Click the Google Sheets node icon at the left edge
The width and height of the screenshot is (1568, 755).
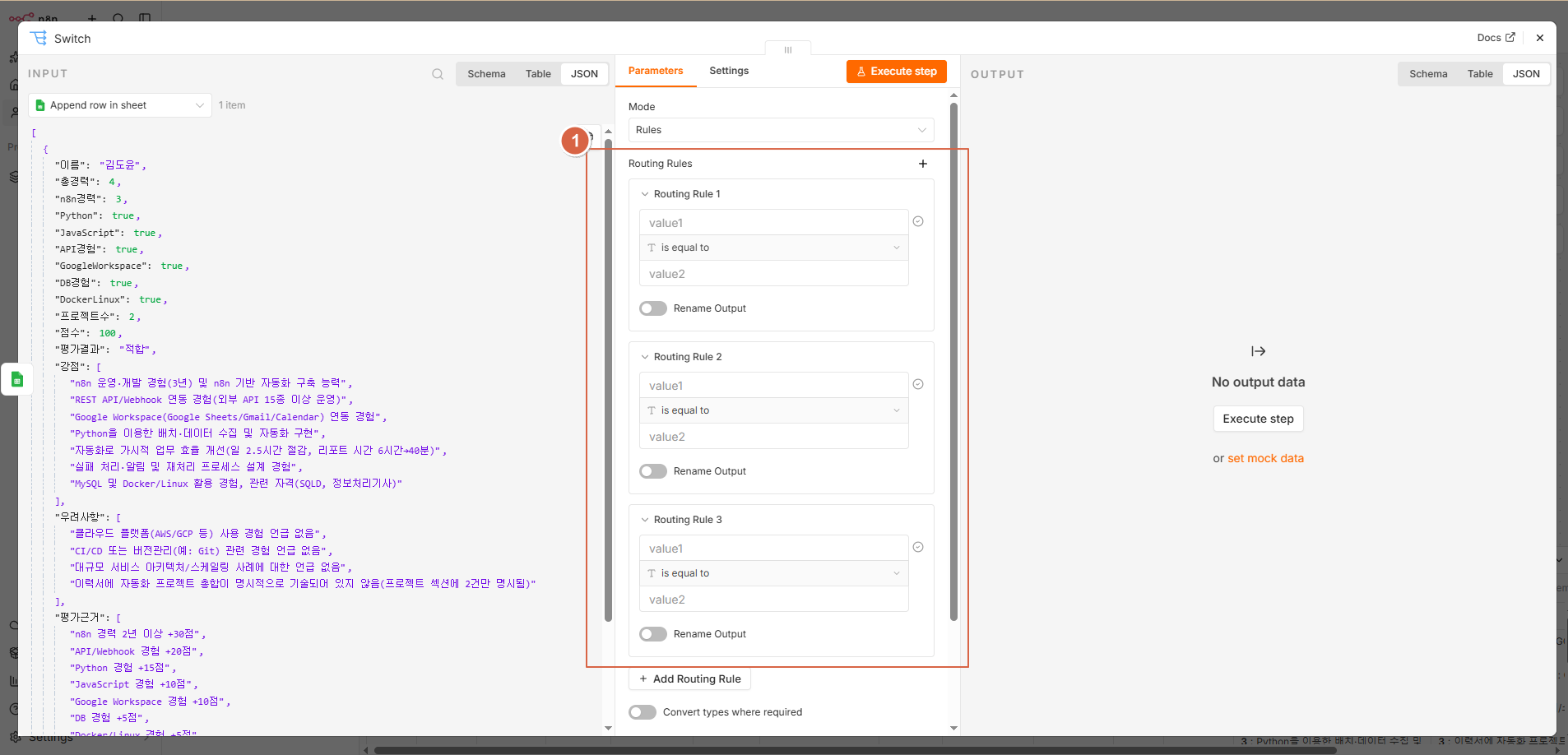[16, 379]
